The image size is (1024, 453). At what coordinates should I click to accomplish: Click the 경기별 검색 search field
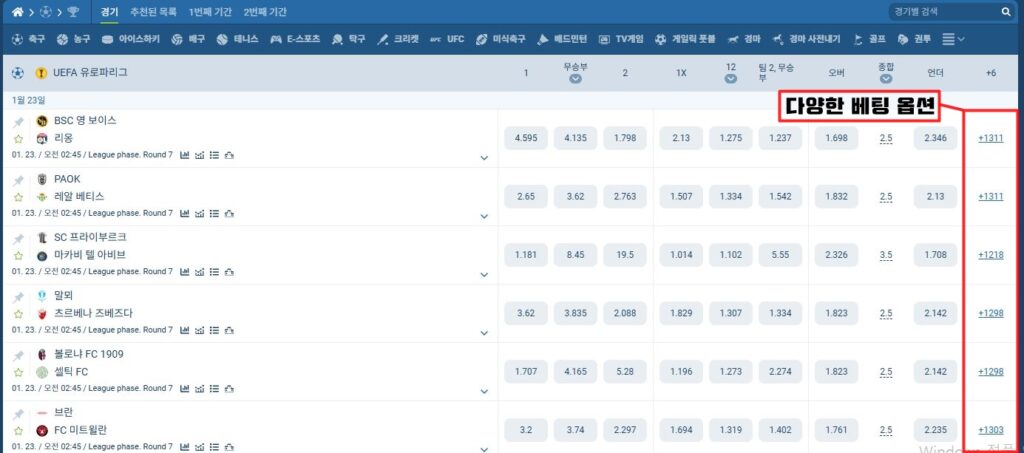click(x=940, y=12)
